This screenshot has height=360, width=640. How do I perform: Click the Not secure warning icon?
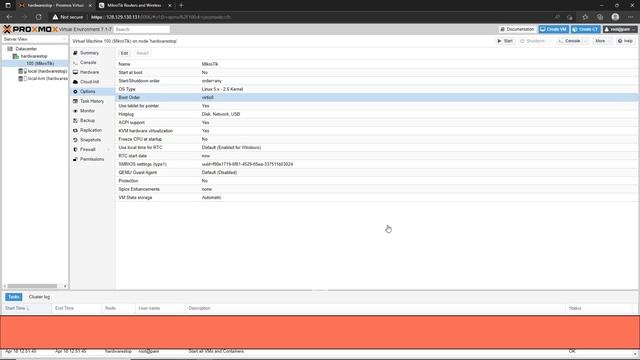coord(55,17)
